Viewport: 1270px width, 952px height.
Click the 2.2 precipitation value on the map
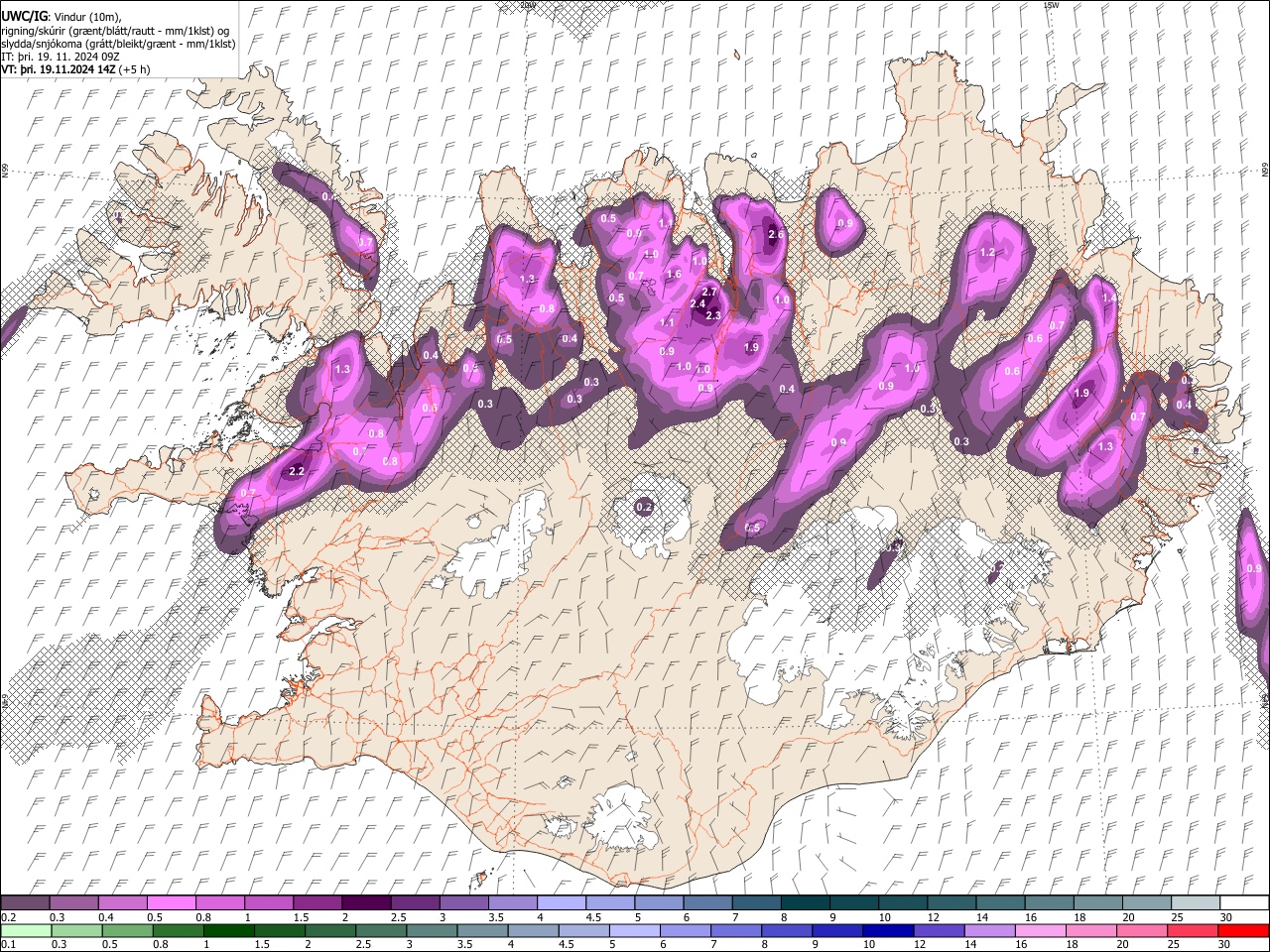(x=297, y=471)
